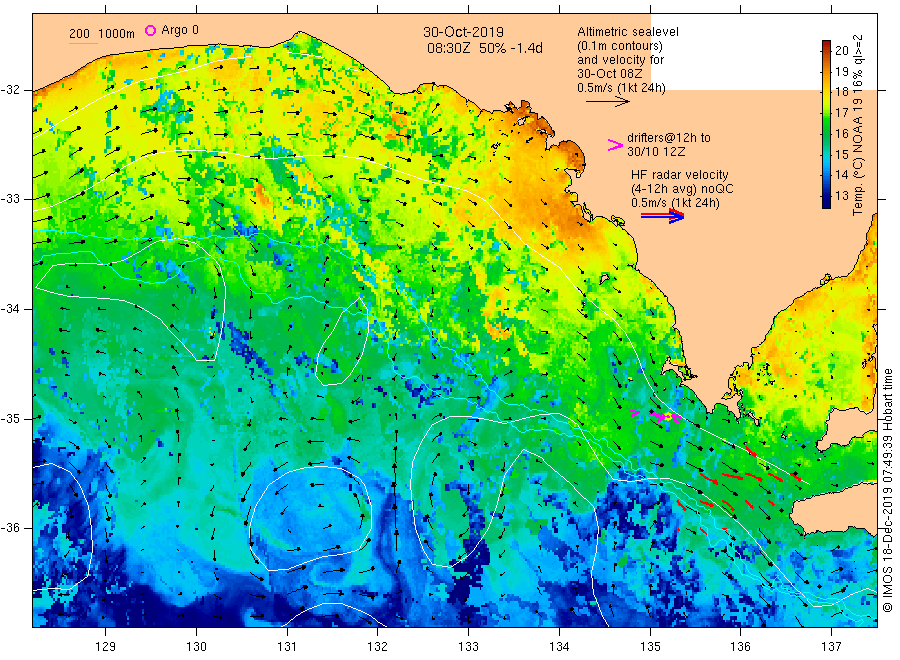This screenshot has width=900, height=660.
Task: Click longitude axis label 135
Action: pyautogui.click(x=650, y=647)
